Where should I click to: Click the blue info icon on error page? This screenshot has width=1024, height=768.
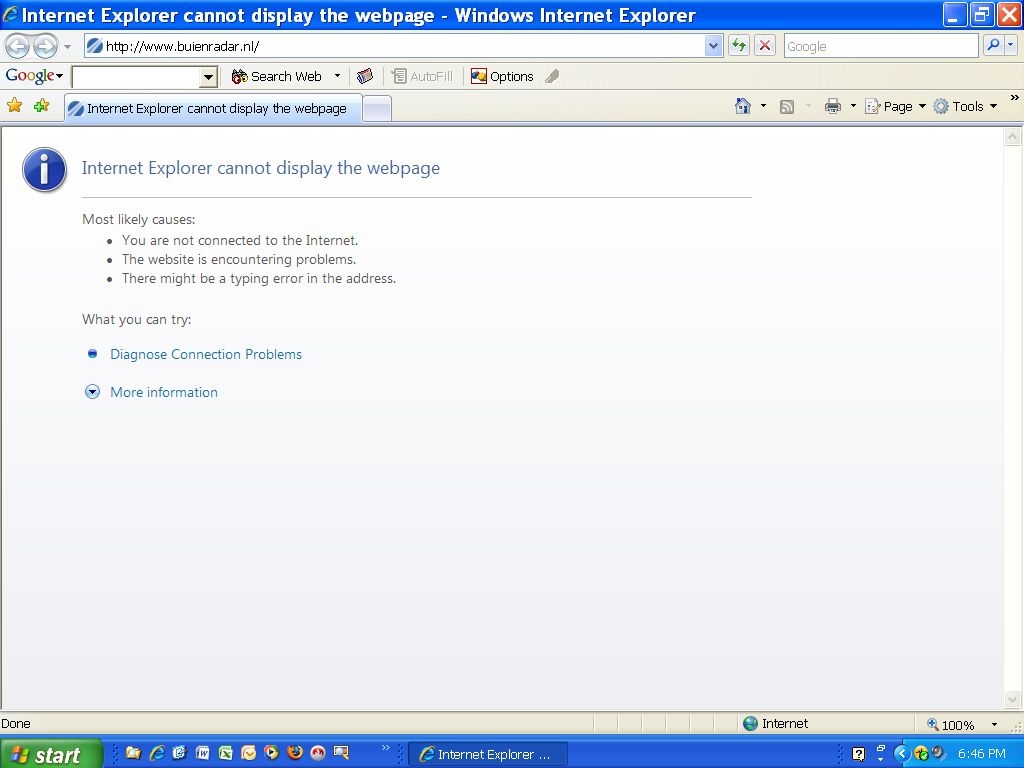tap(44, 169)
